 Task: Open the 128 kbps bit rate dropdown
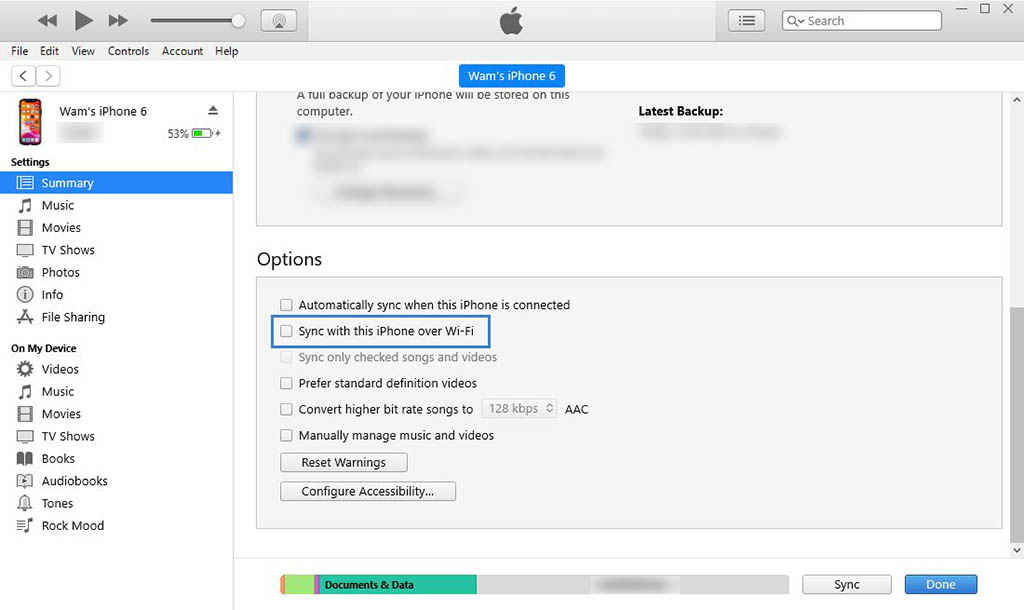pyautogui.click(x=519, y=409)
